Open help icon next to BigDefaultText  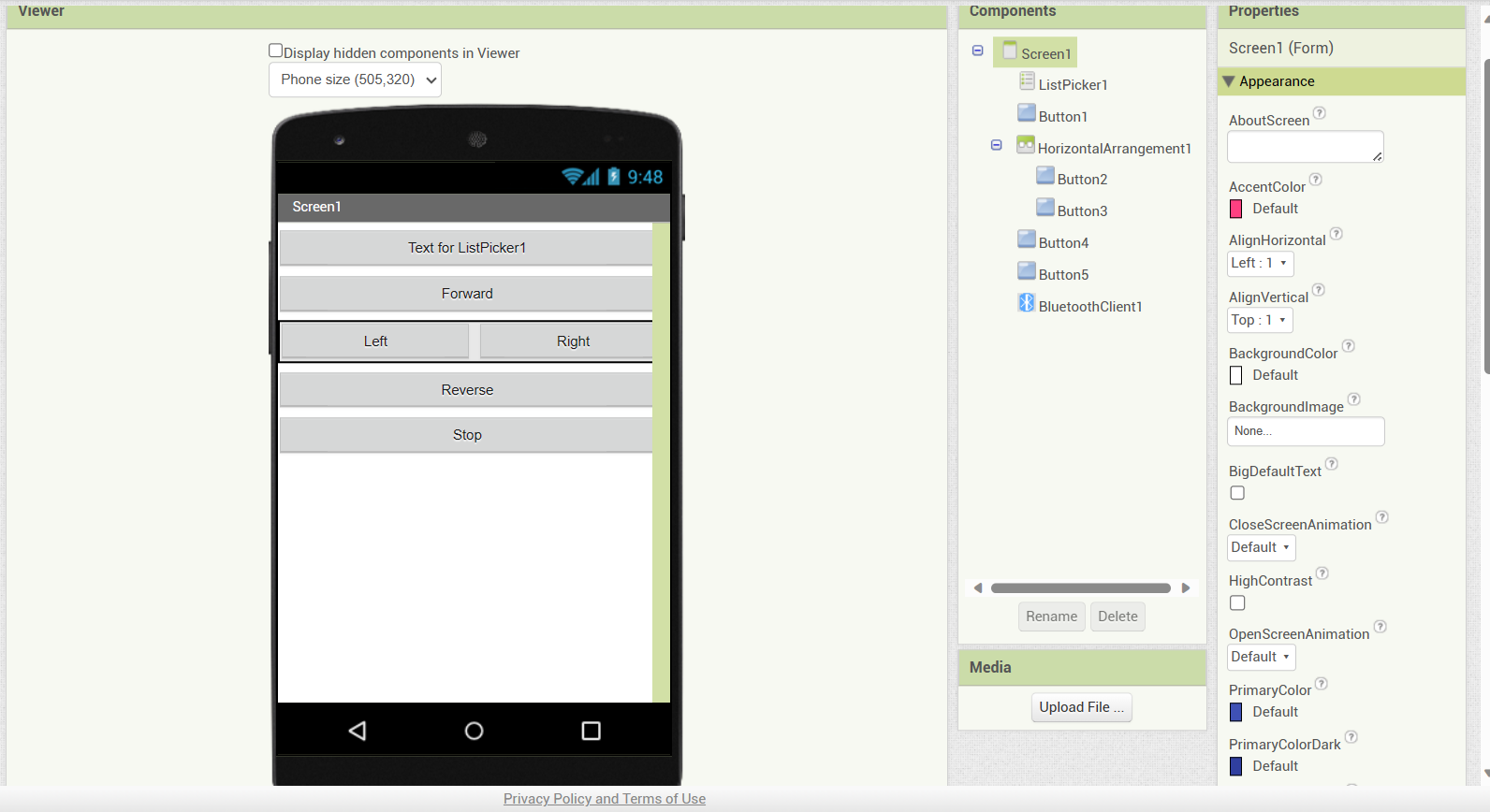coord(1332,464)
